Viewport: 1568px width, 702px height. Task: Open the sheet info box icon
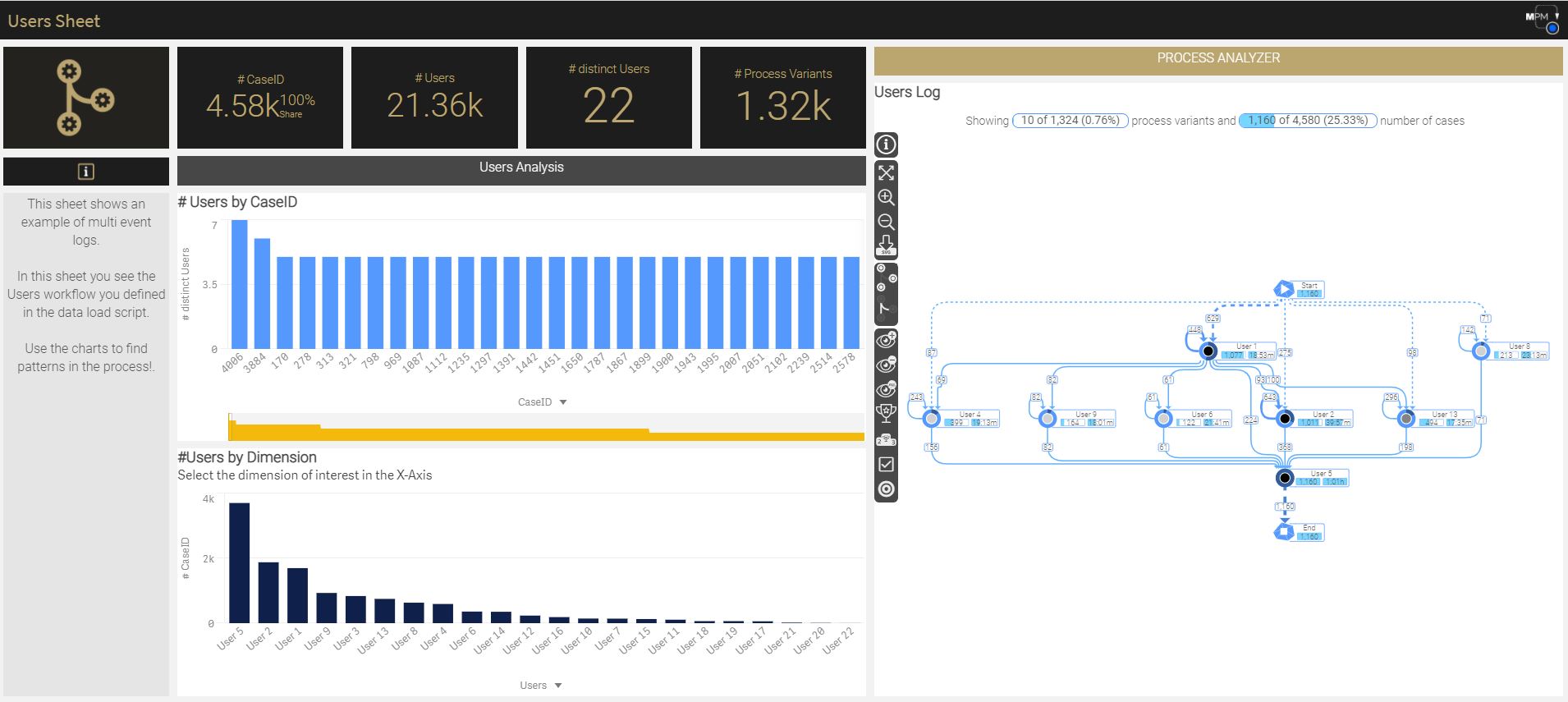click(86, 171)
